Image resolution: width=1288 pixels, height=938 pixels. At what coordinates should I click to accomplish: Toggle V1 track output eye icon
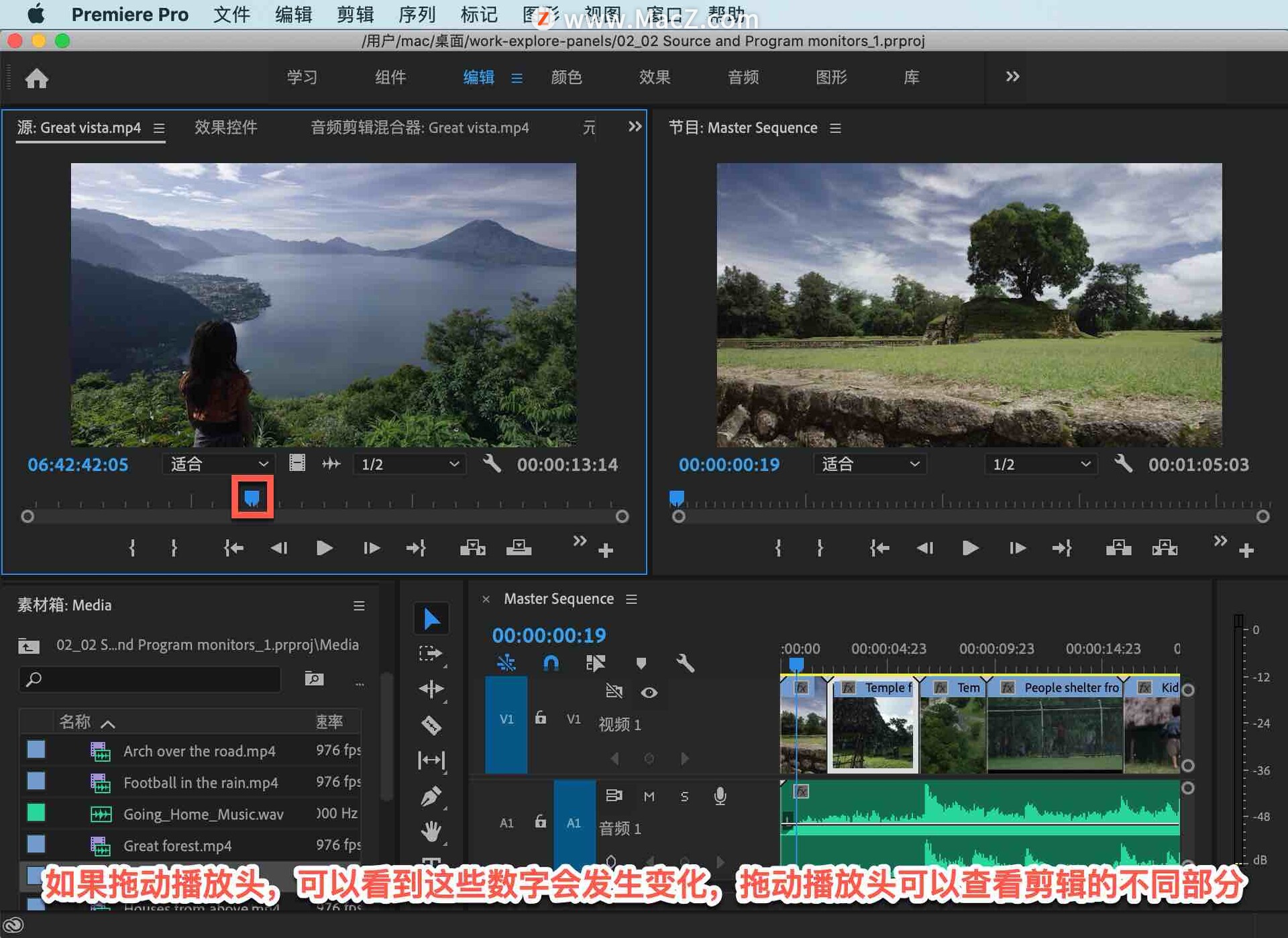click(649, 692)
